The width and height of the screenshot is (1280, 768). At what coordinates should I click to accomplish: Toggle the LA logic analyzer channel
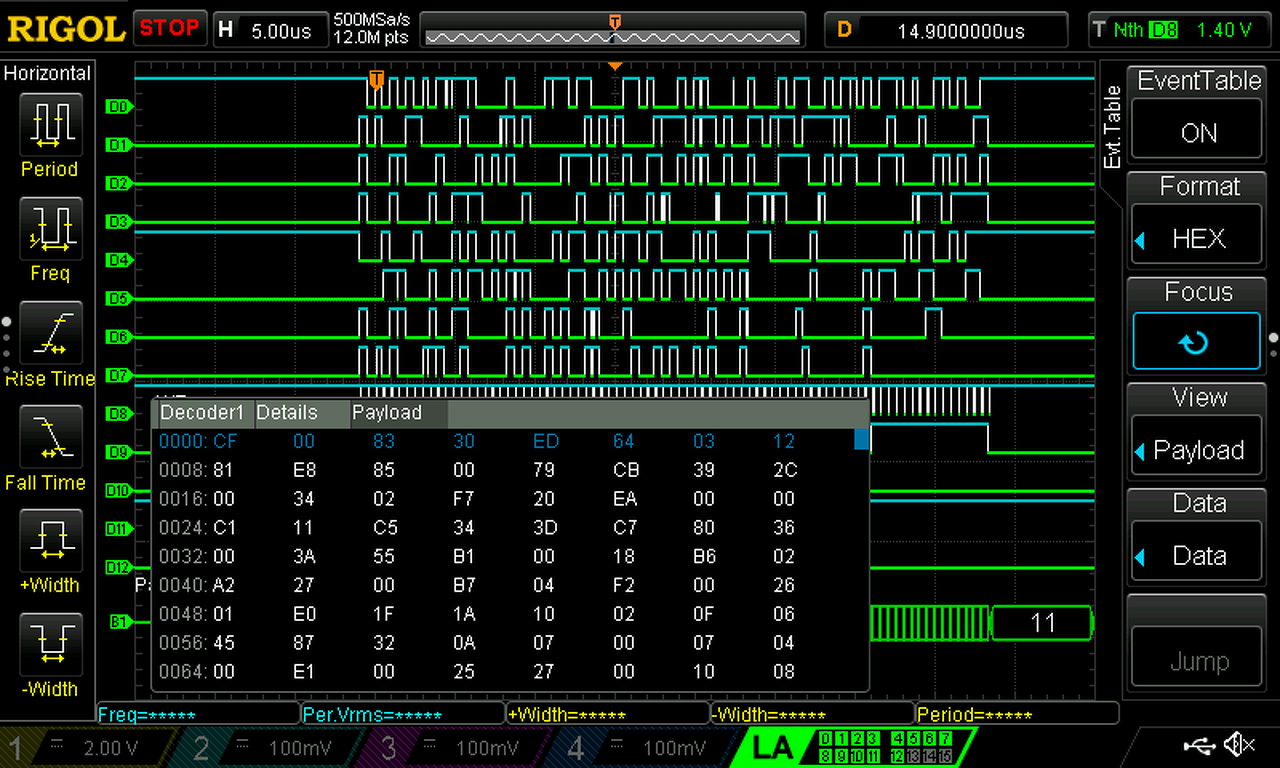(853, 747)
